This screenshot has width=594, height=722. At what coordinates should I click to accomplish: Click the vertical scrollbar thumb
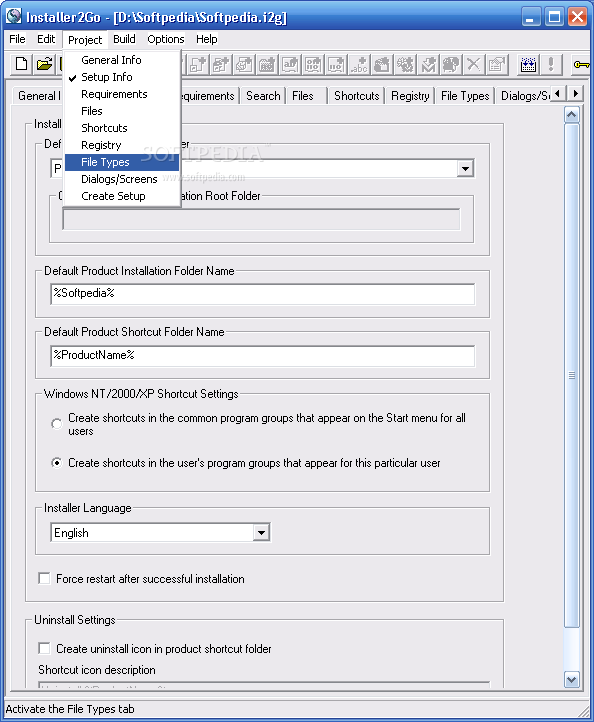coord(571,375)
